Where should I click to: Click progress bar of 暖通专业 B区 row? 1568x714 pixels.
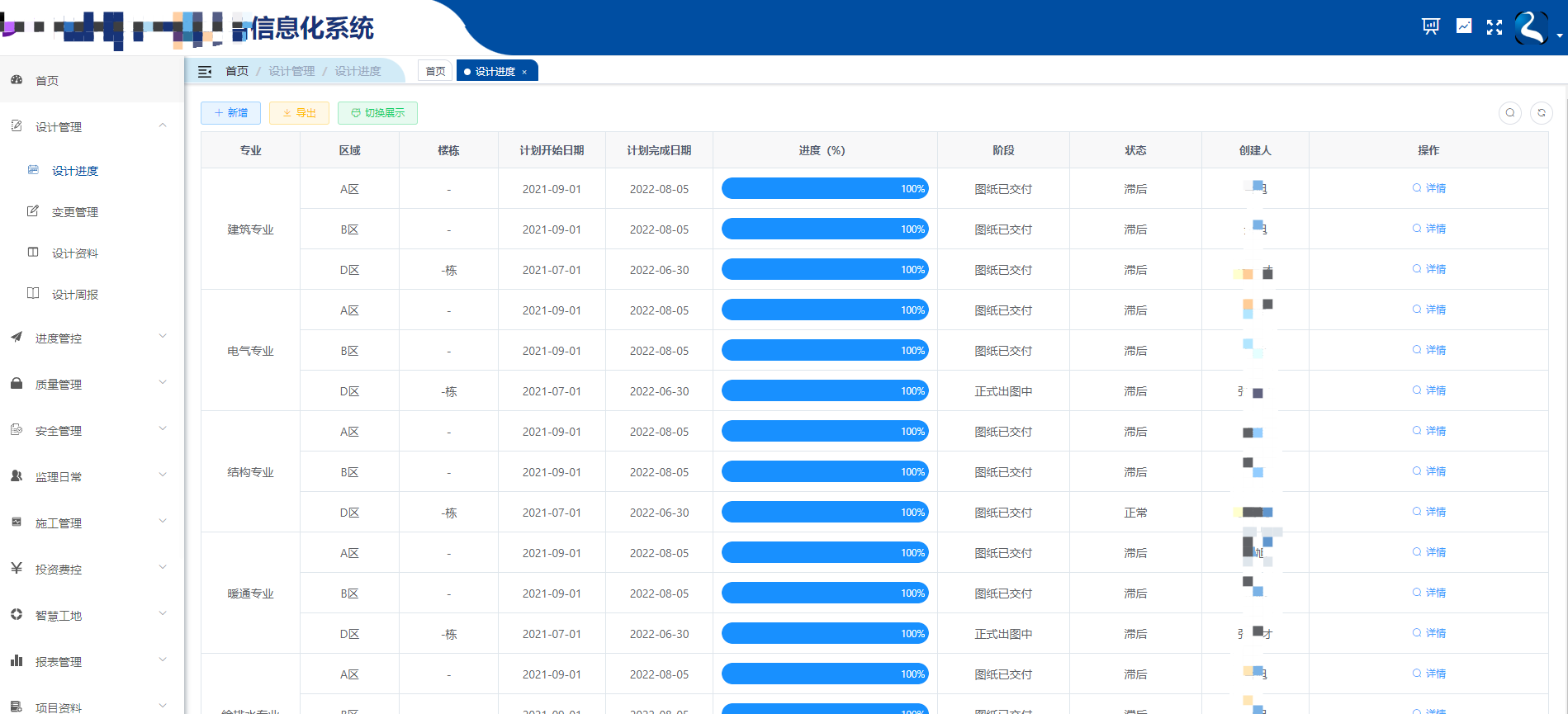(x=825, y=593)
